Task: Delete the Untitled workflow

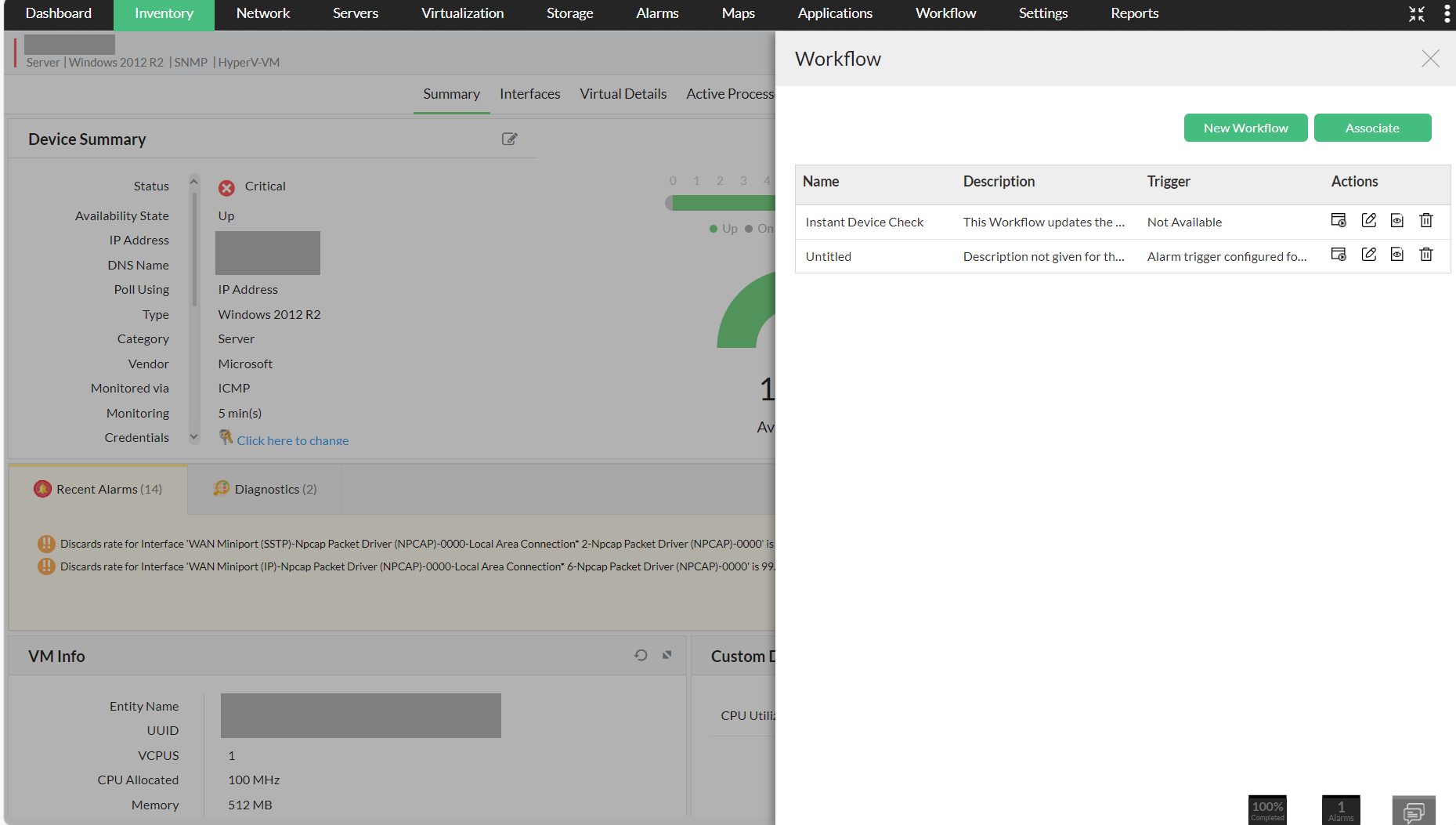Action: pyautogui.click(x=1426, y=255)
